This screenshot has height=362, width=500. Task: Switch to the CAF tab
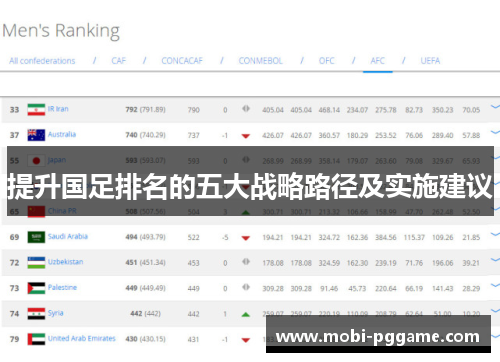[x=119, y=61]
